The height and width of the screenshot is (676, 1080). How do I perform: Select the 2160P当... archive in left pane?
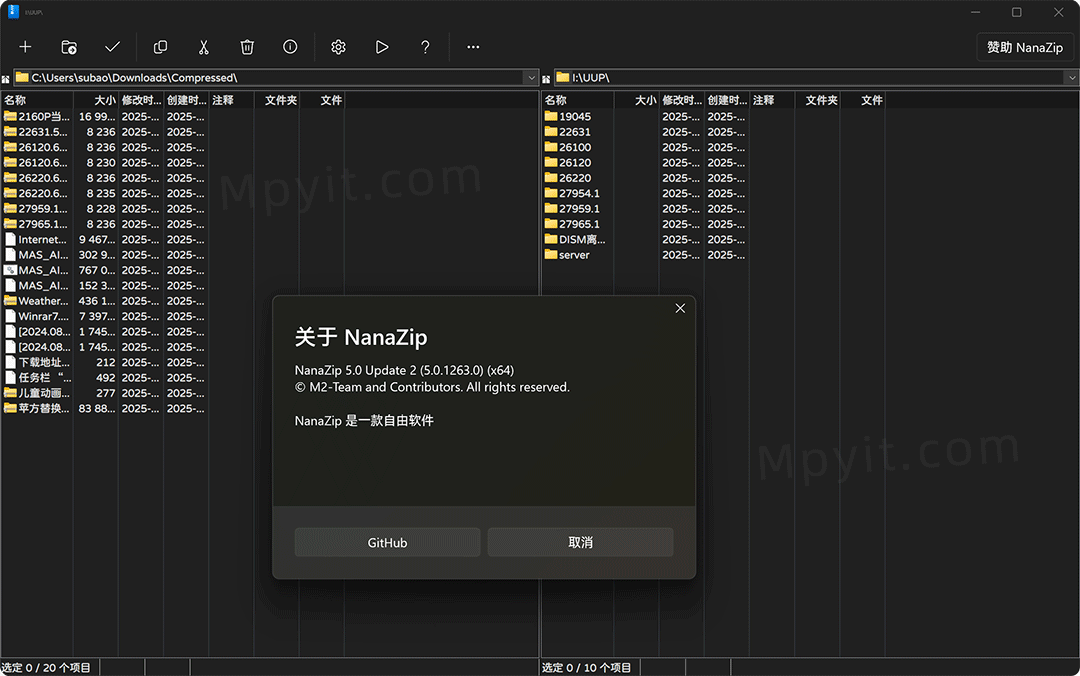click(x=37, y=116)
